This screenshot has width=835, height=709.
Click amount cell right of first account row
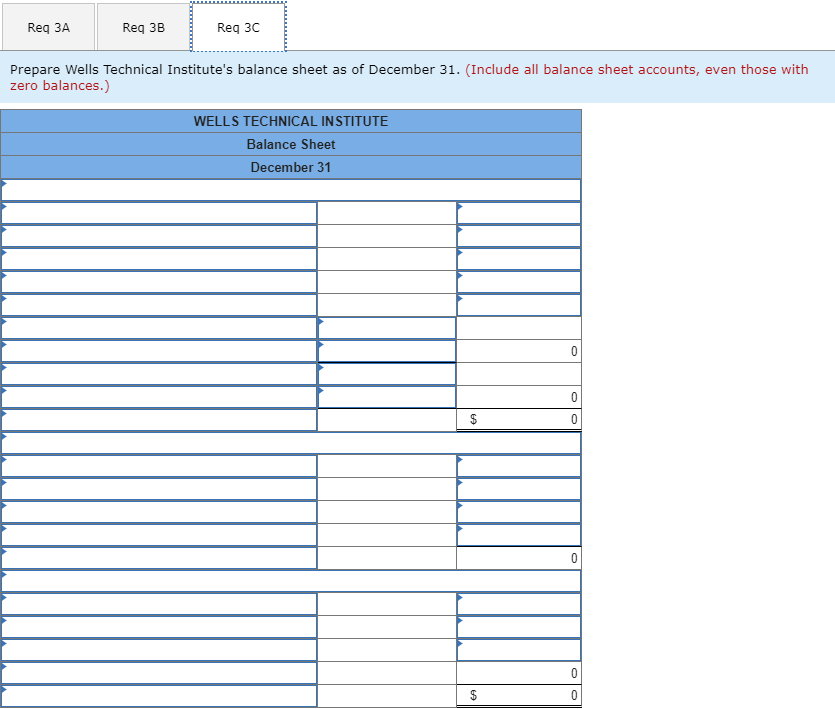(x=519, y=213)
